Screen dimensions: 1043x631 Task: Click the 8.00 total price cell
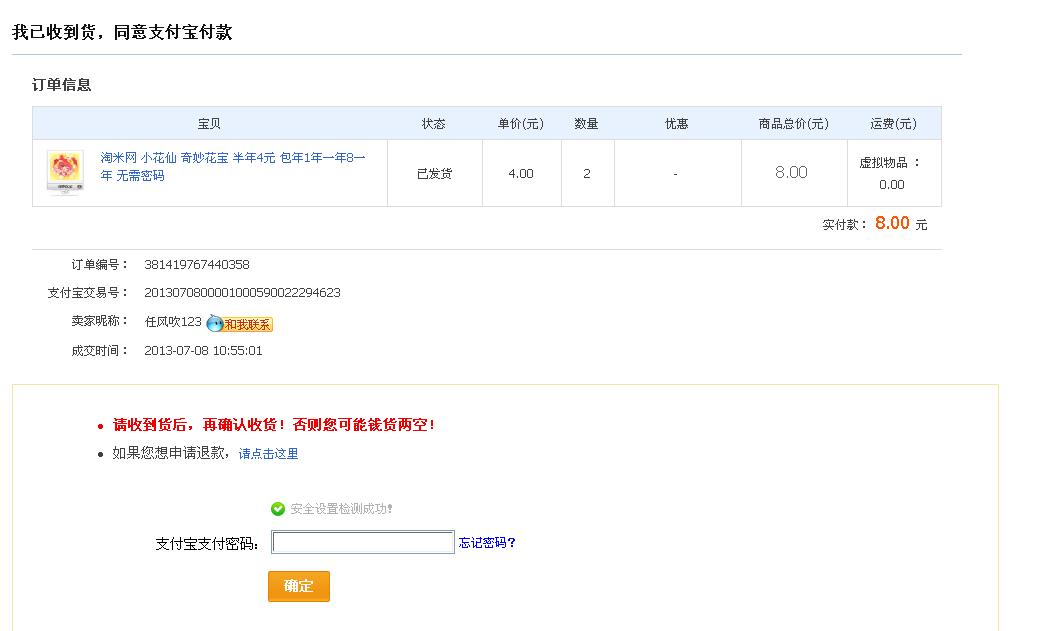click(794, 173)
